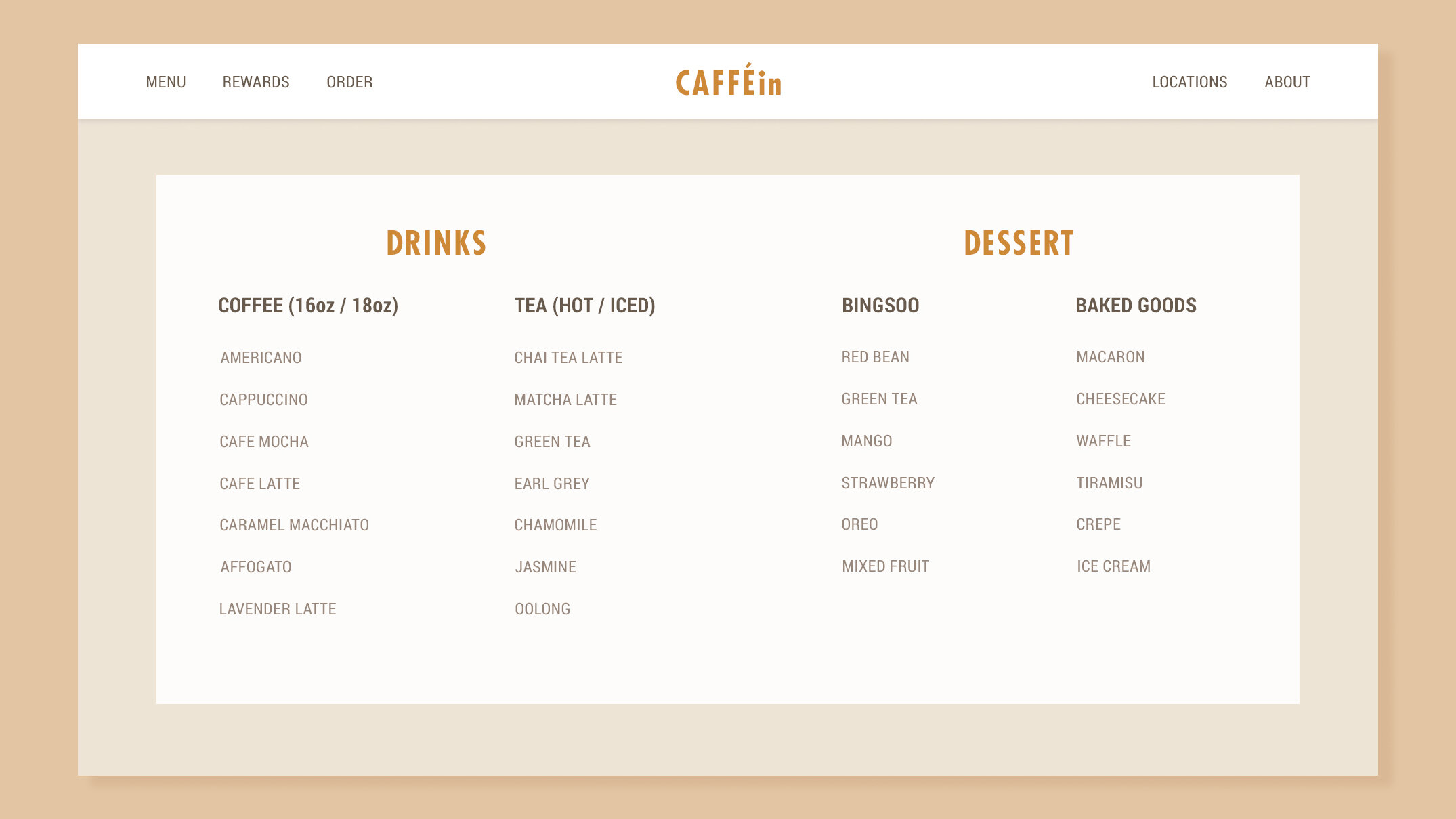The height and width of the screenshot is (819, 1456).
Task: Select TIRAMISU item
Action: pos(1109,483)
